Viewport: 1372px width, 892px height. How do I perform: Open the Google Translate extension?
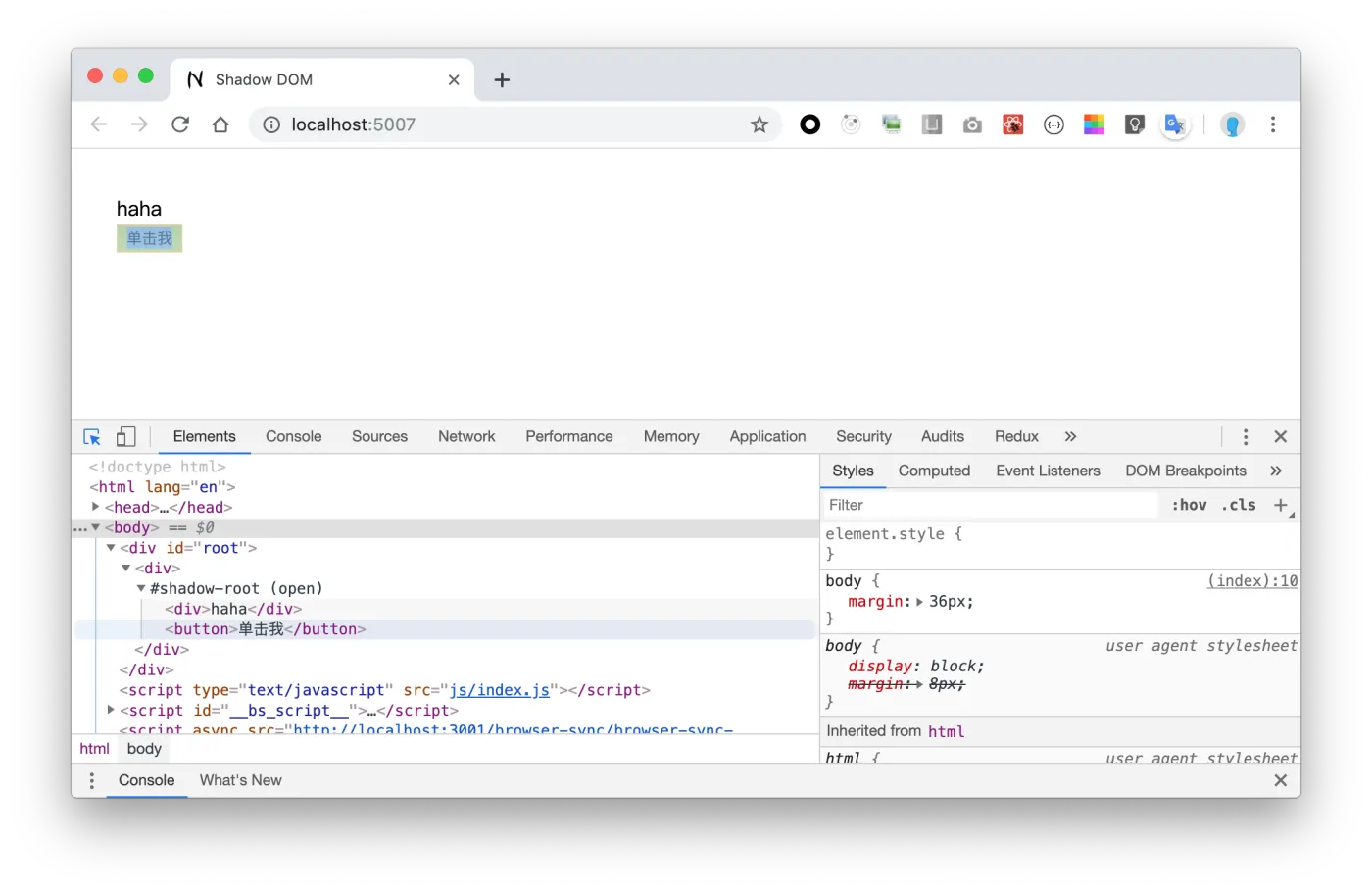click(x=1174, y=124)
